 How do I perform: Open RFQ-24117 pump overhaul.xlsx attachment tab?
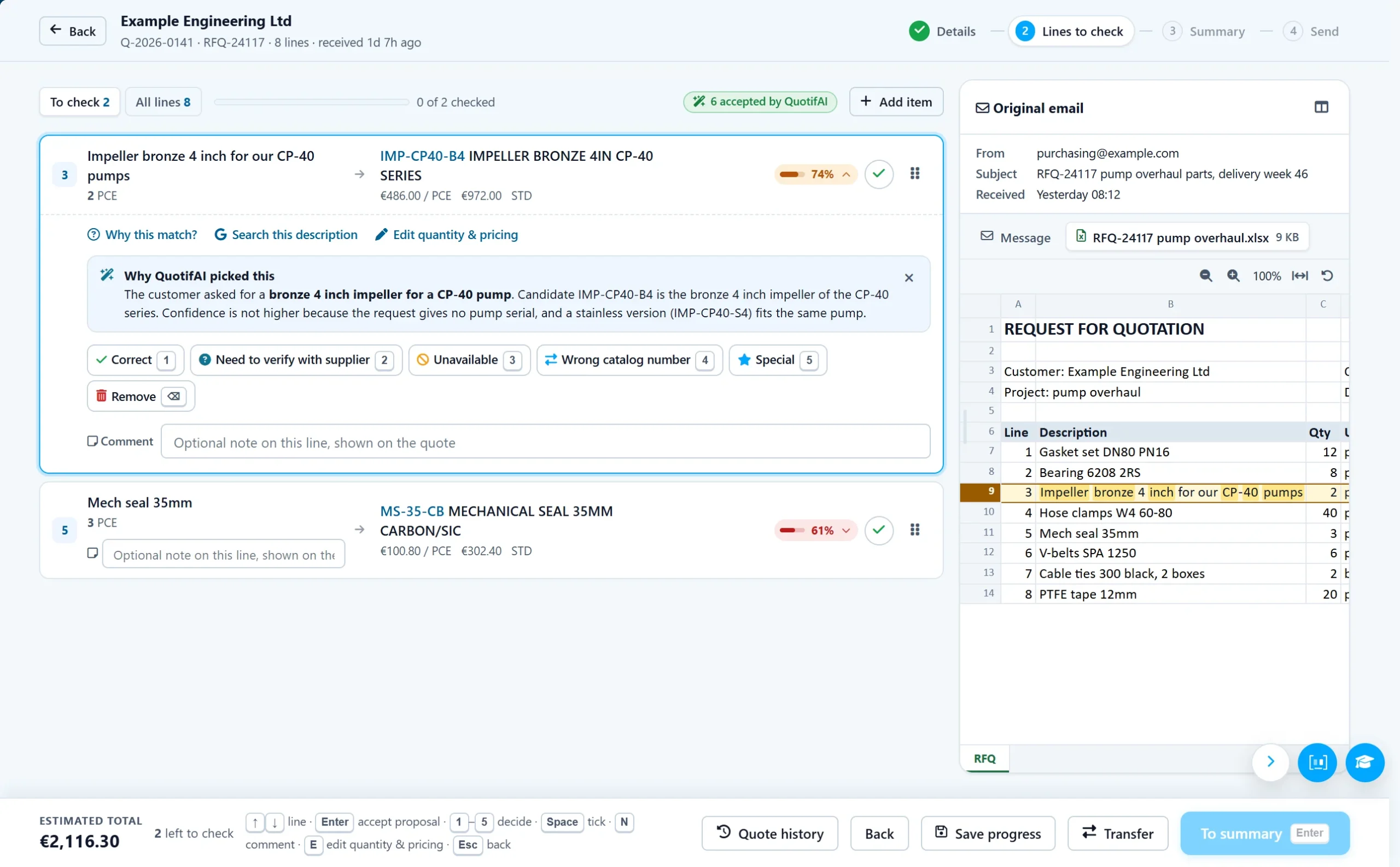1187,237
